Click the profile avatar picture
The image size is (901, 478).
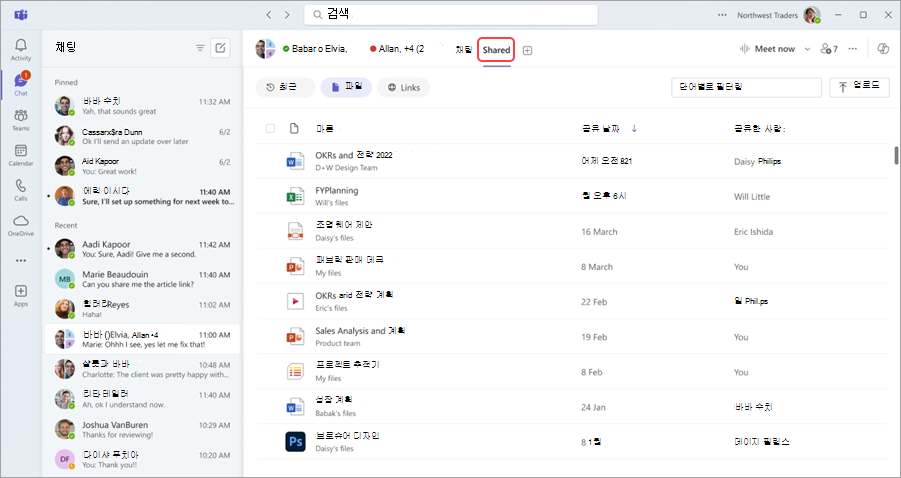812,15
